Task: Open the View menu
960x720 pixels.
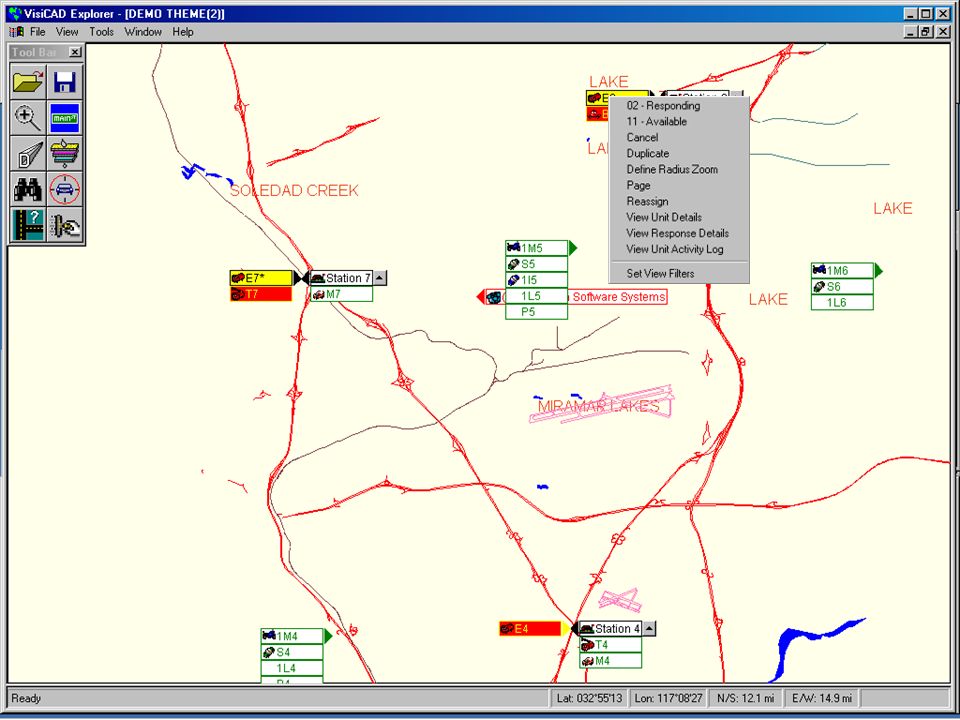Action: [x=67, y=32]
